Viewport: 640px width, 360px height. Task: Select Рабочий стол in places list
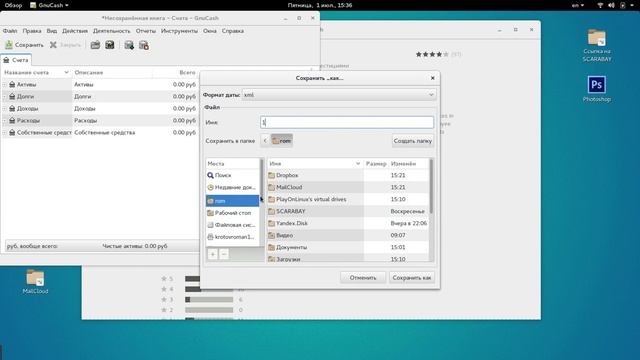232,213
